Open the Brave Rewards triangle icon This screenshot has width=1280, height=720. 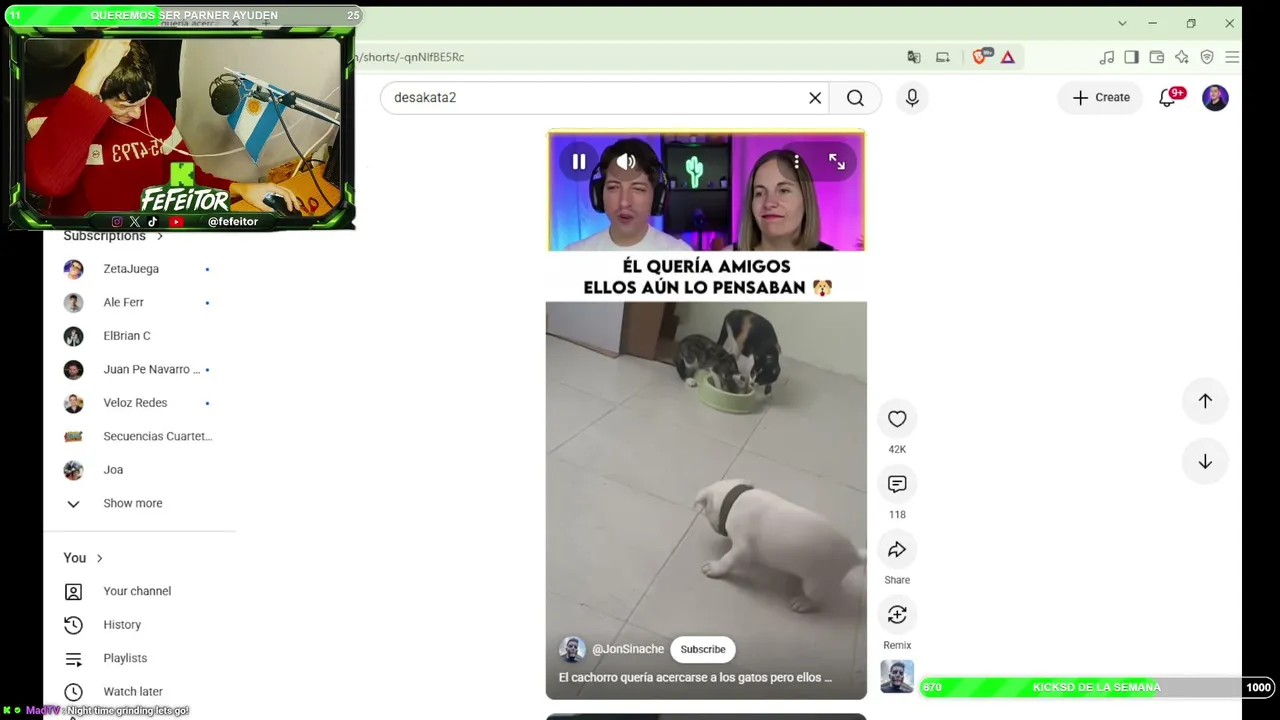pos(1008,57)
